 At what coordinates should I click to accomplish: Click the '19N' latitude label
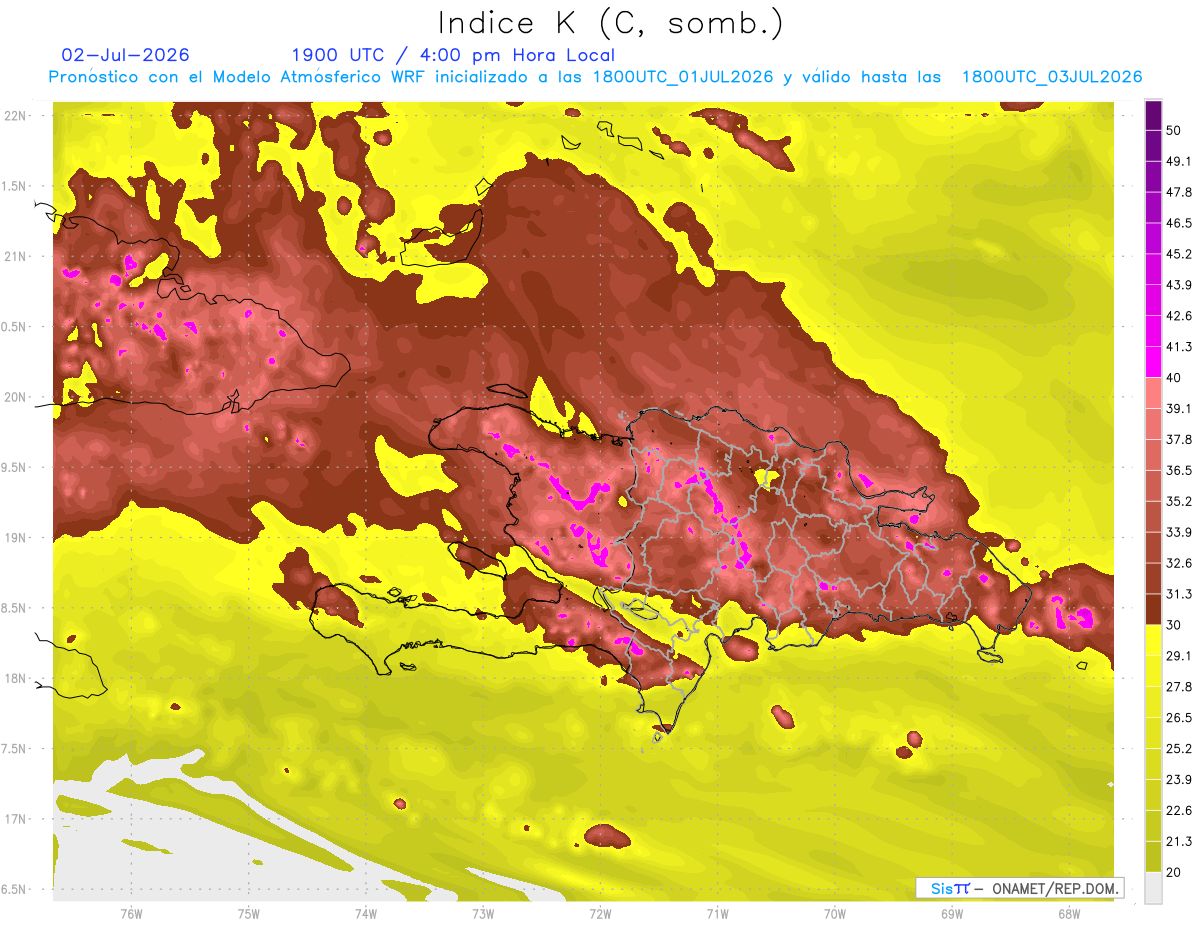(x=15, y=537)
